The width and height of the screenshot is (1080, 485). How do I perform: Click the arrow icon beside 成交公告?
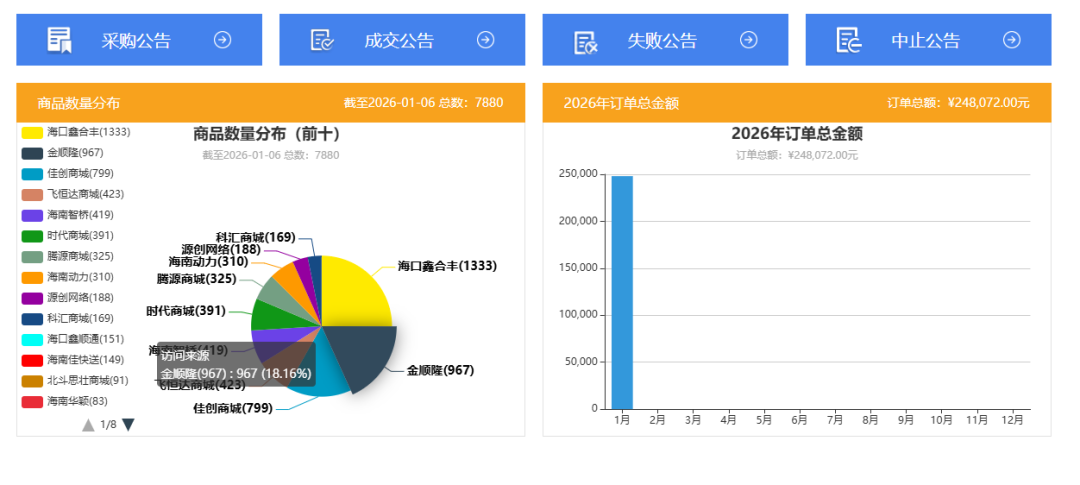pos(486,40)
